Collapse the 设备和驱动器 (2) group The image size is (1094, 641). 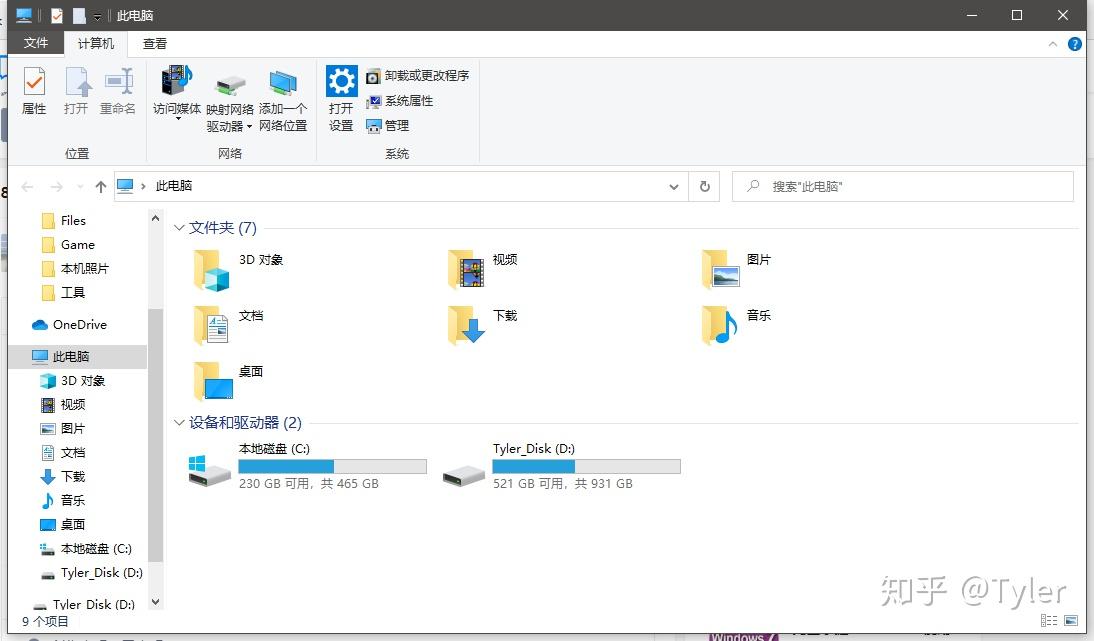tap(179, 423)
